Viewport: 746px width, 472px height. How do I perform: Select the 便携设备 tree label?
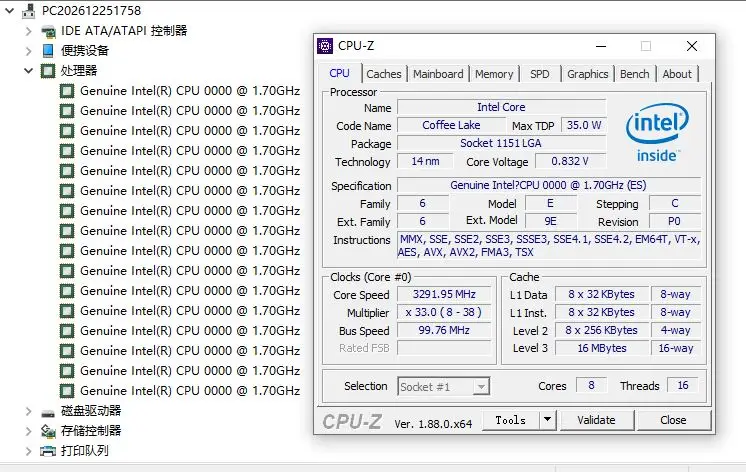tap(85, 51)
